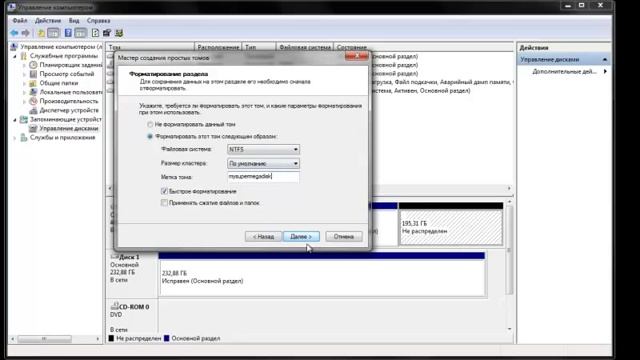Open the Размер кластера dropdown
The width and height of the screenshot is (640, 360).
(x=263, y=163)
